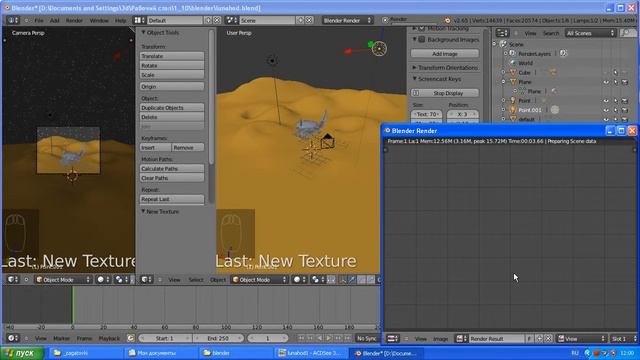Viewport: 640px width, 360px height.
Task: Open the No Sync dropdown in timeline
Action: tap(367, 338)
